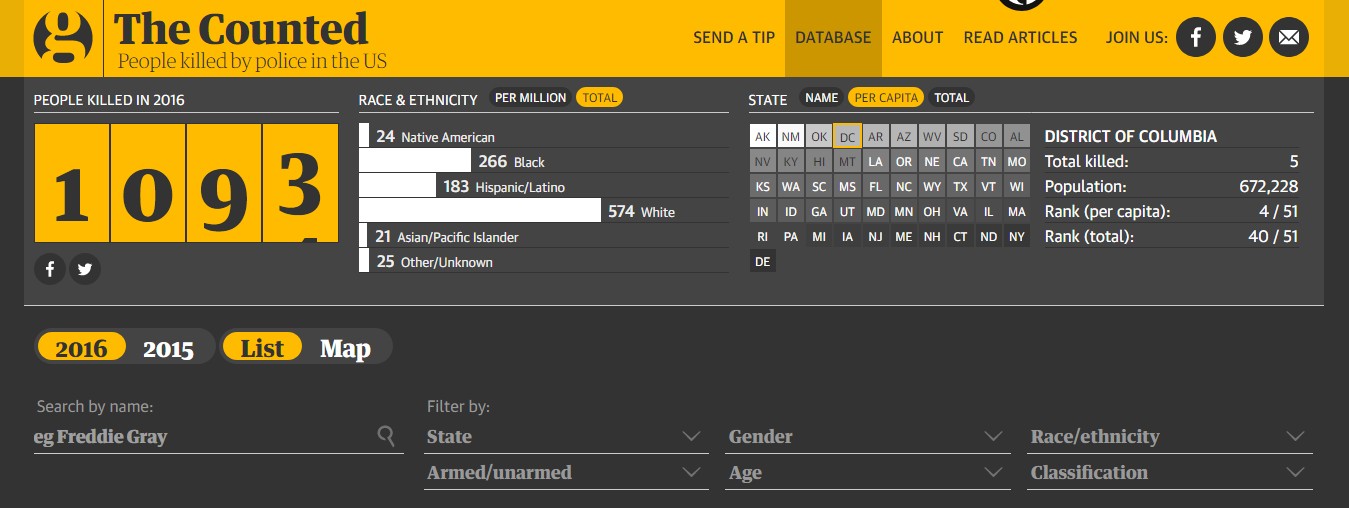Select the OK state tile
1349x508 pixels.
coord(819,136)
